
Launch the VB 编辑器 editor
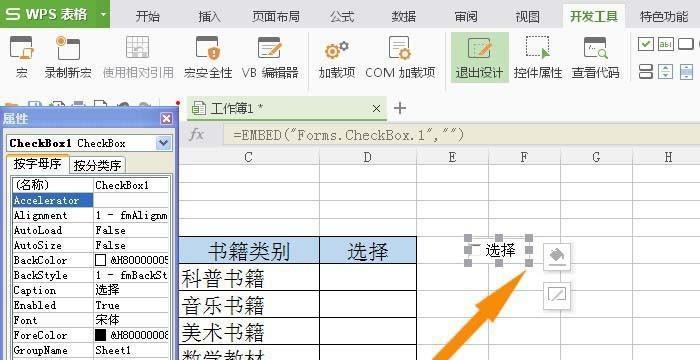coord(270,58)
